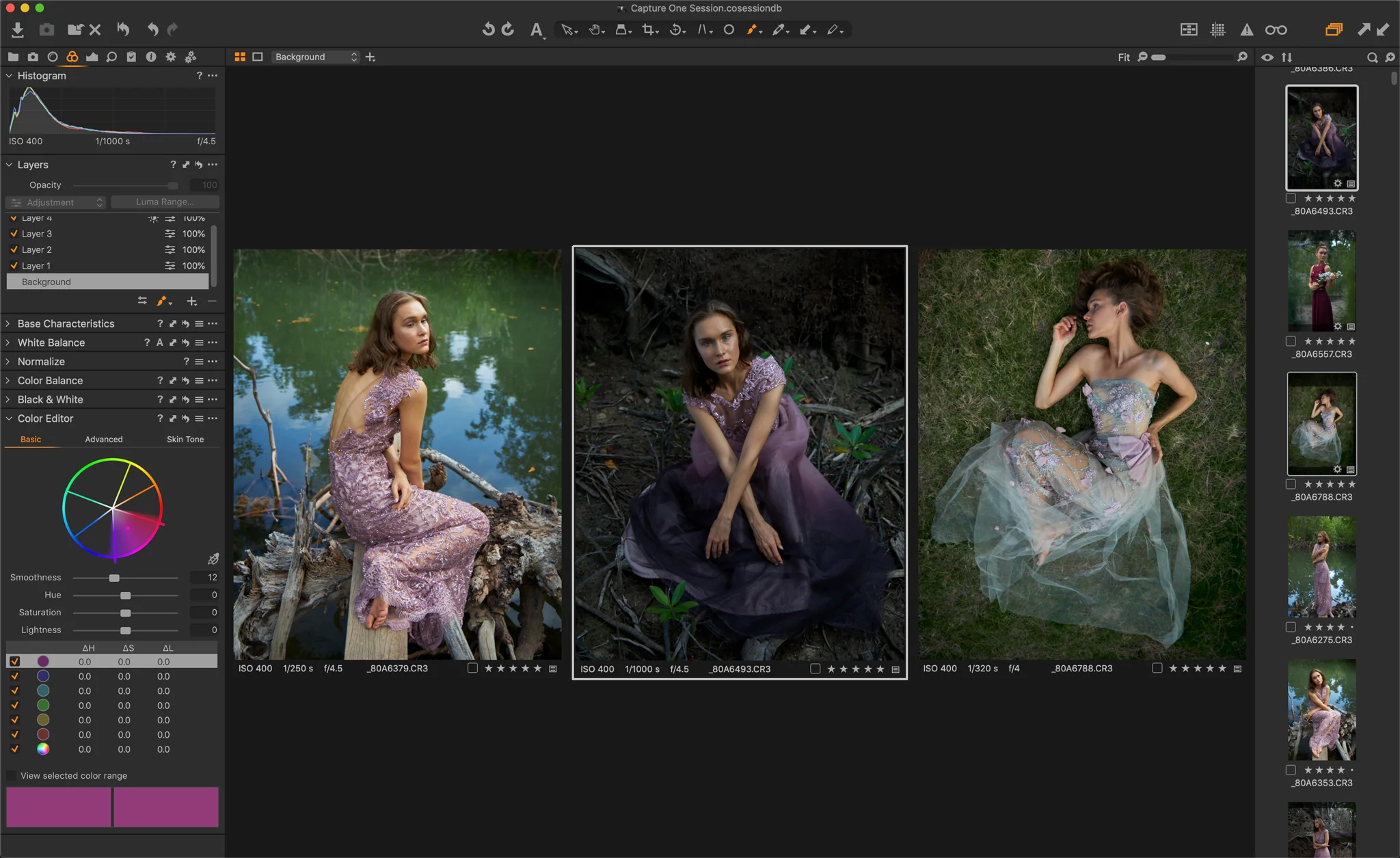
Task: Check box for _80A6557.CR3 thumbnail
Action: (1291, 341)
